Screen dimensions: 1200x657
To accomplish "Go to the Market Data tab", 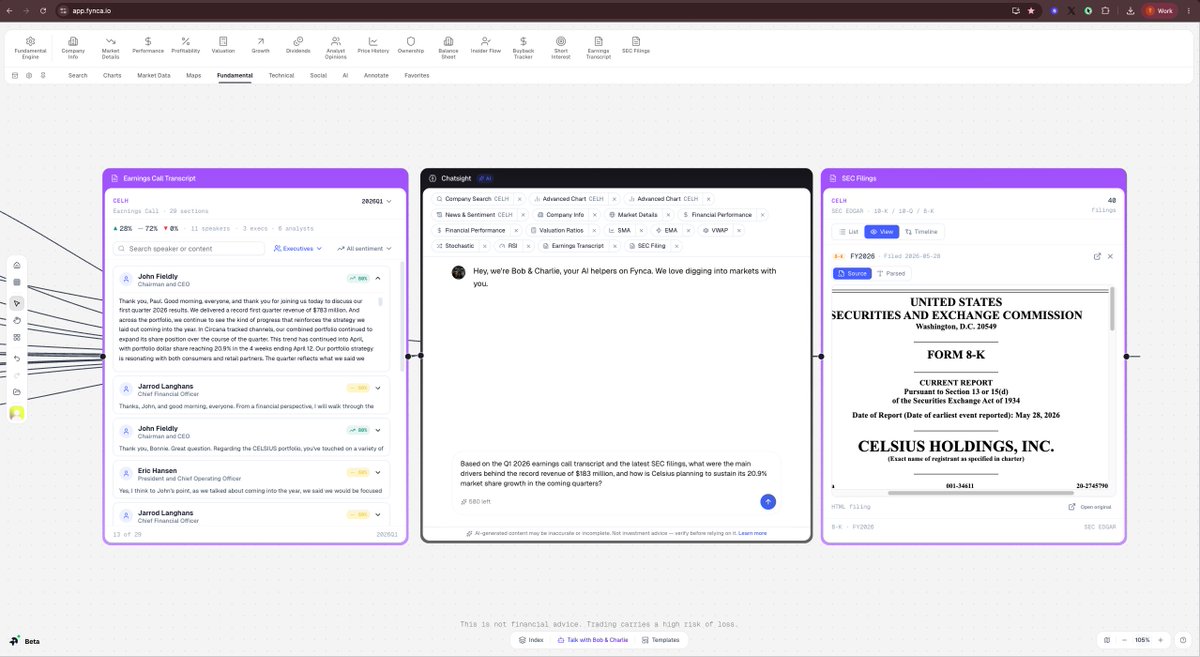I will [154, 75].
